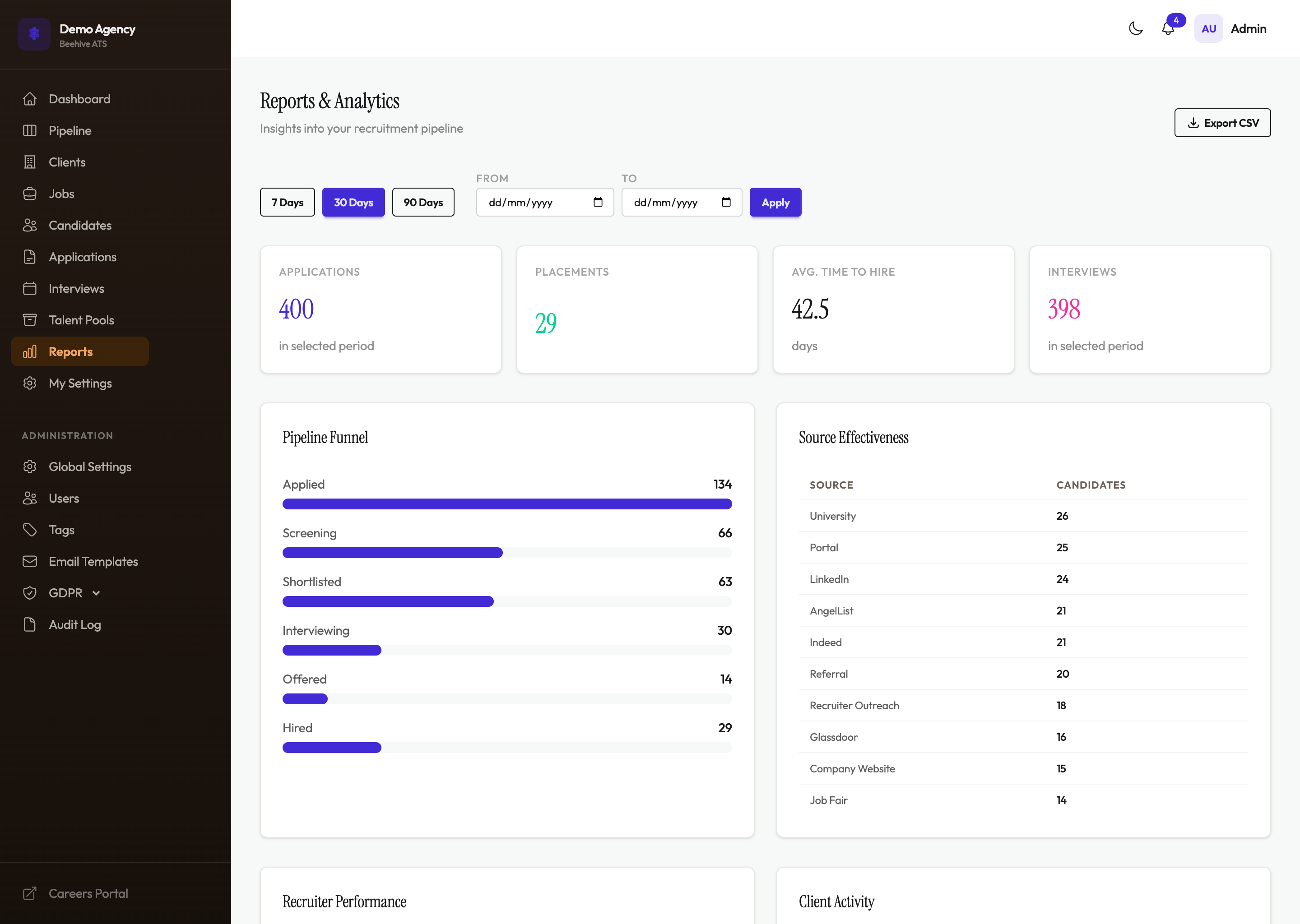Export data with the Export CSV button
This screenshot has height=924, width=1300.
[1222, 122]
